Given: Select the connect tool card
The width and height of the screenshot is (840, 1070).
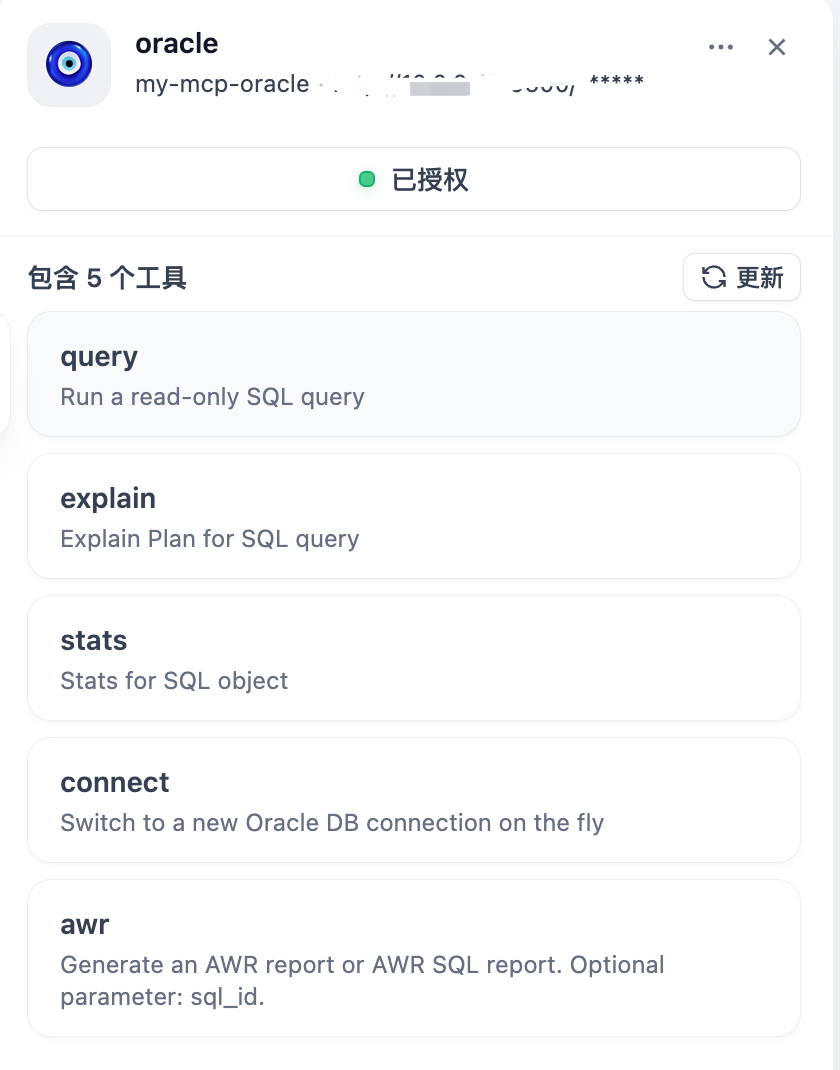Looking at the screenshot, I should pos(413,800).
